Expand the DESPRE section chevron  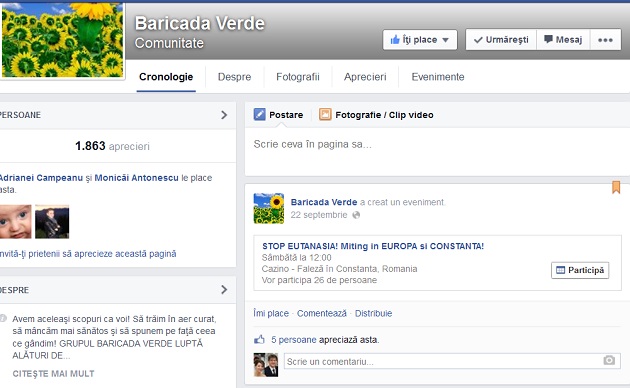tap(224, 290)
